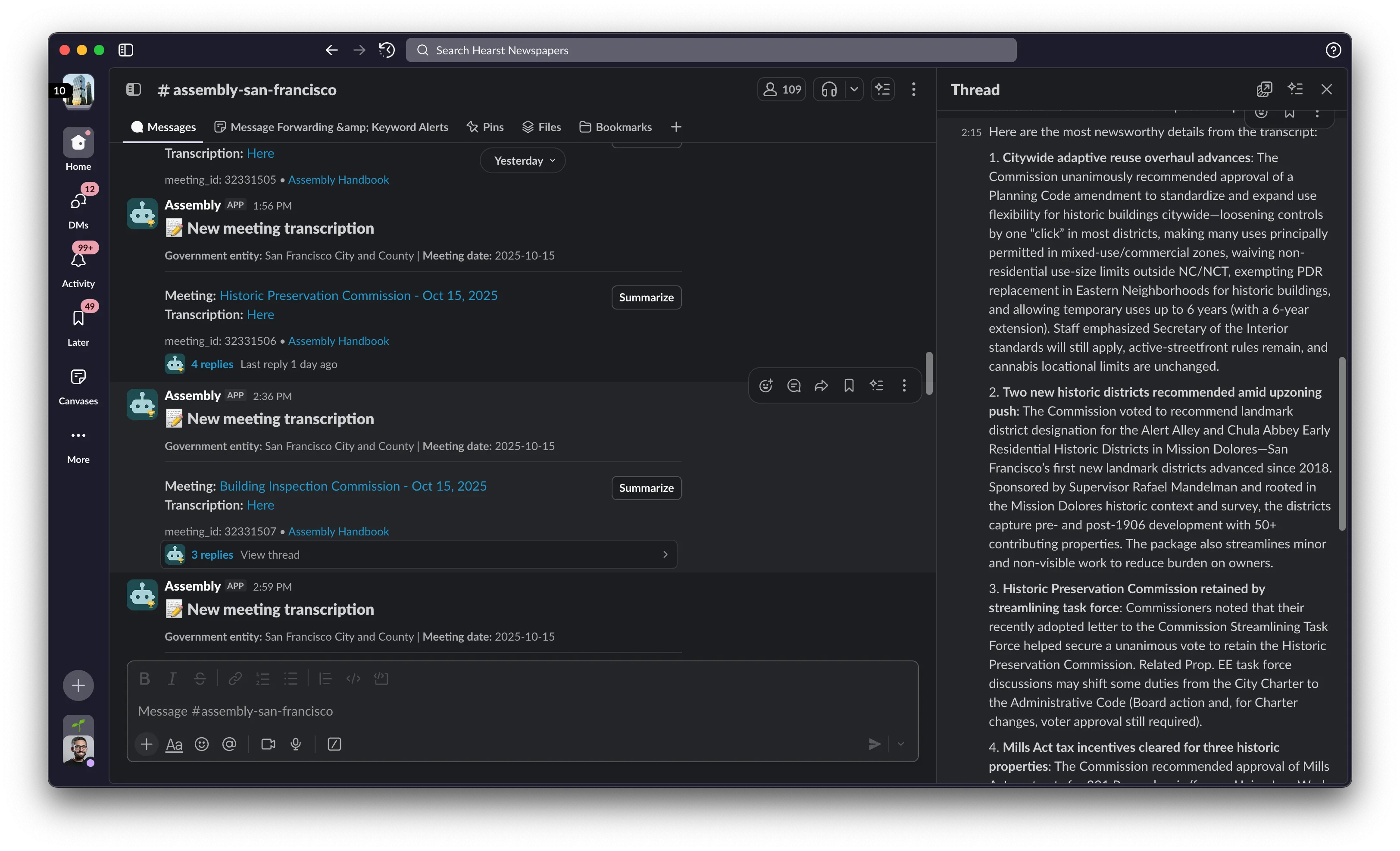This screenshot has width=1400, height=851.
Task: Expand huddle options chevron
Action: 854,89
